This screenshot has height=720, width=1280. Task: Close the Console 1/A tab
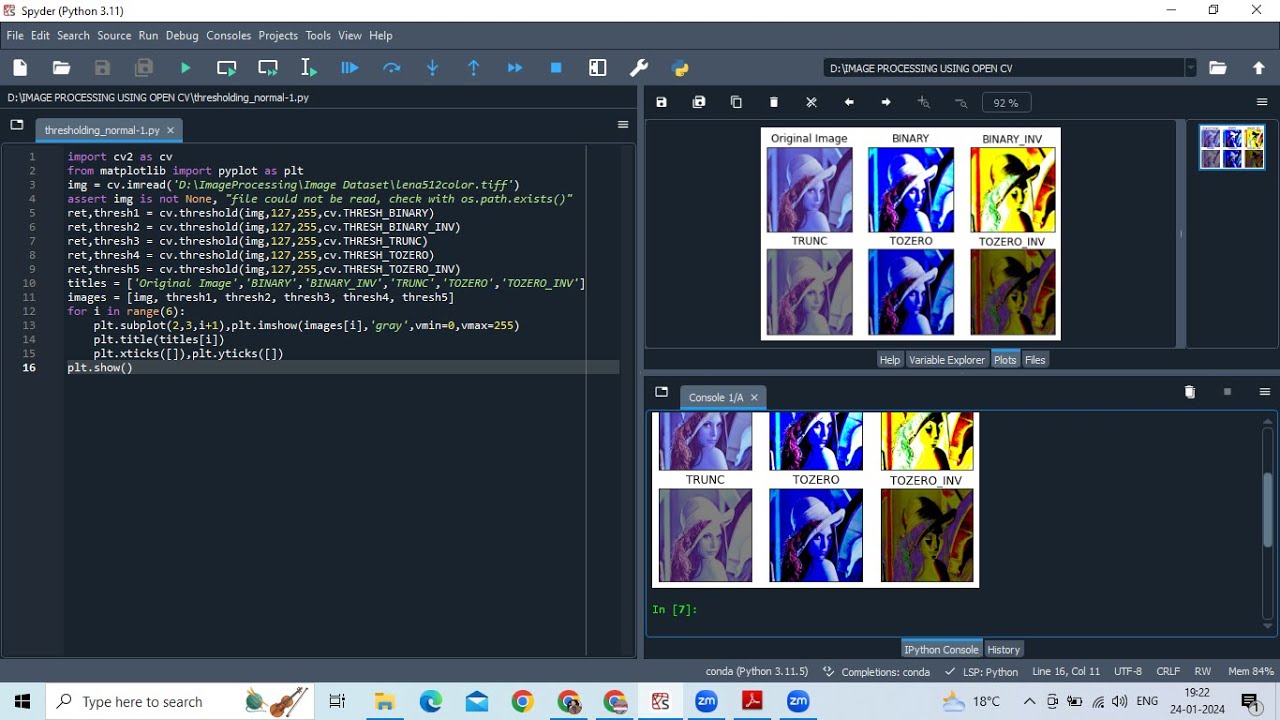point(754,397)
